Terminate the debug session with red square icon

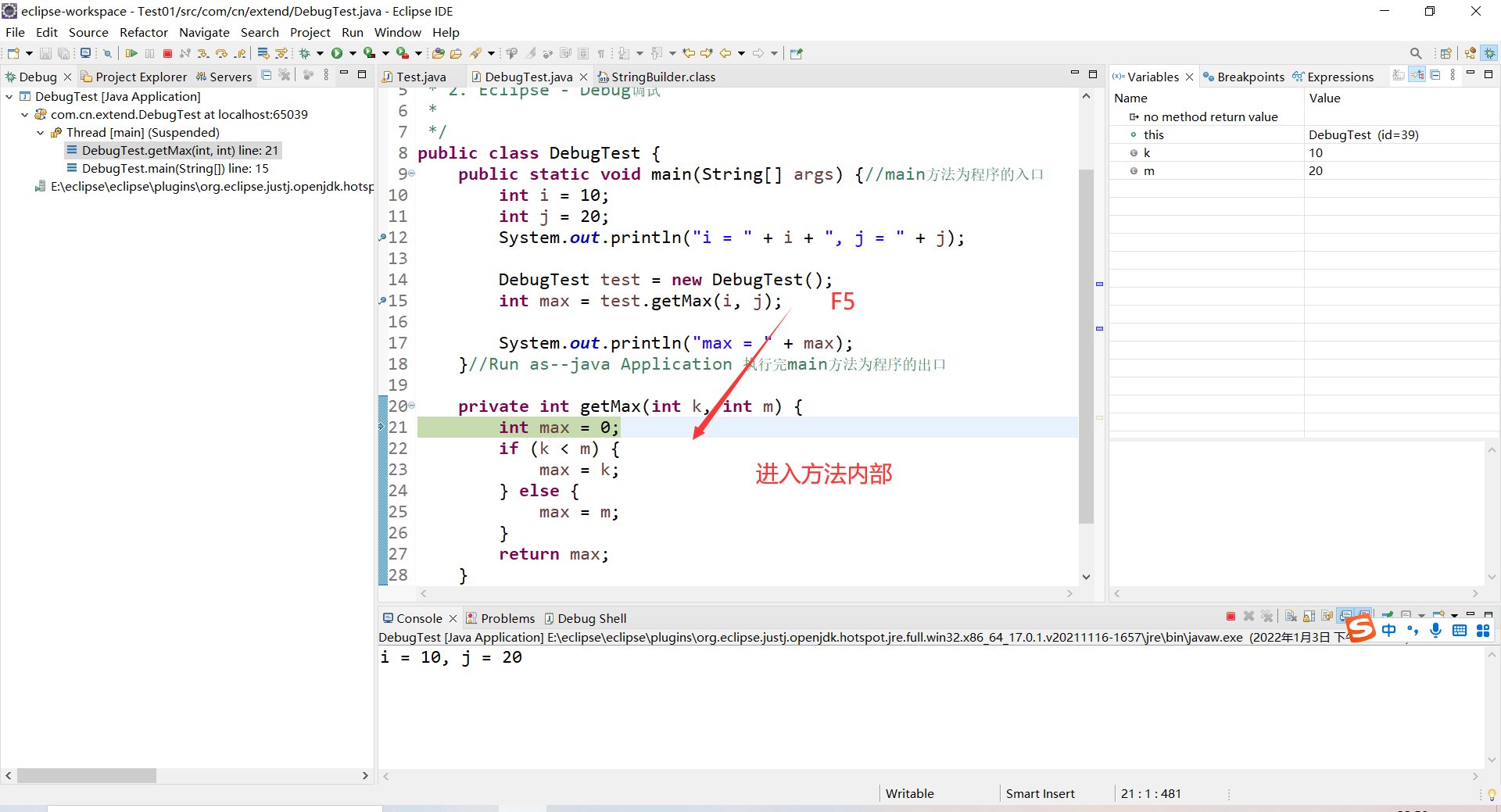[167, 52]
